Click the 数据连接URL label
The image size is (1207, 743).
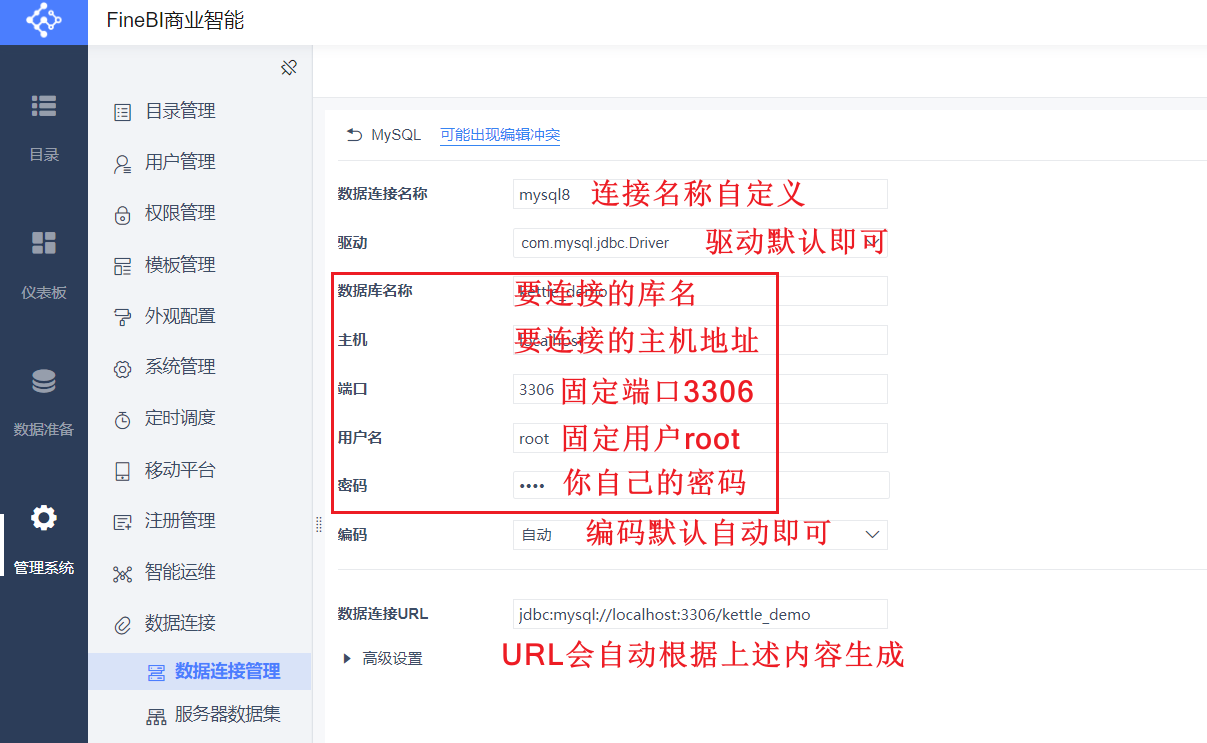(383, 614)
